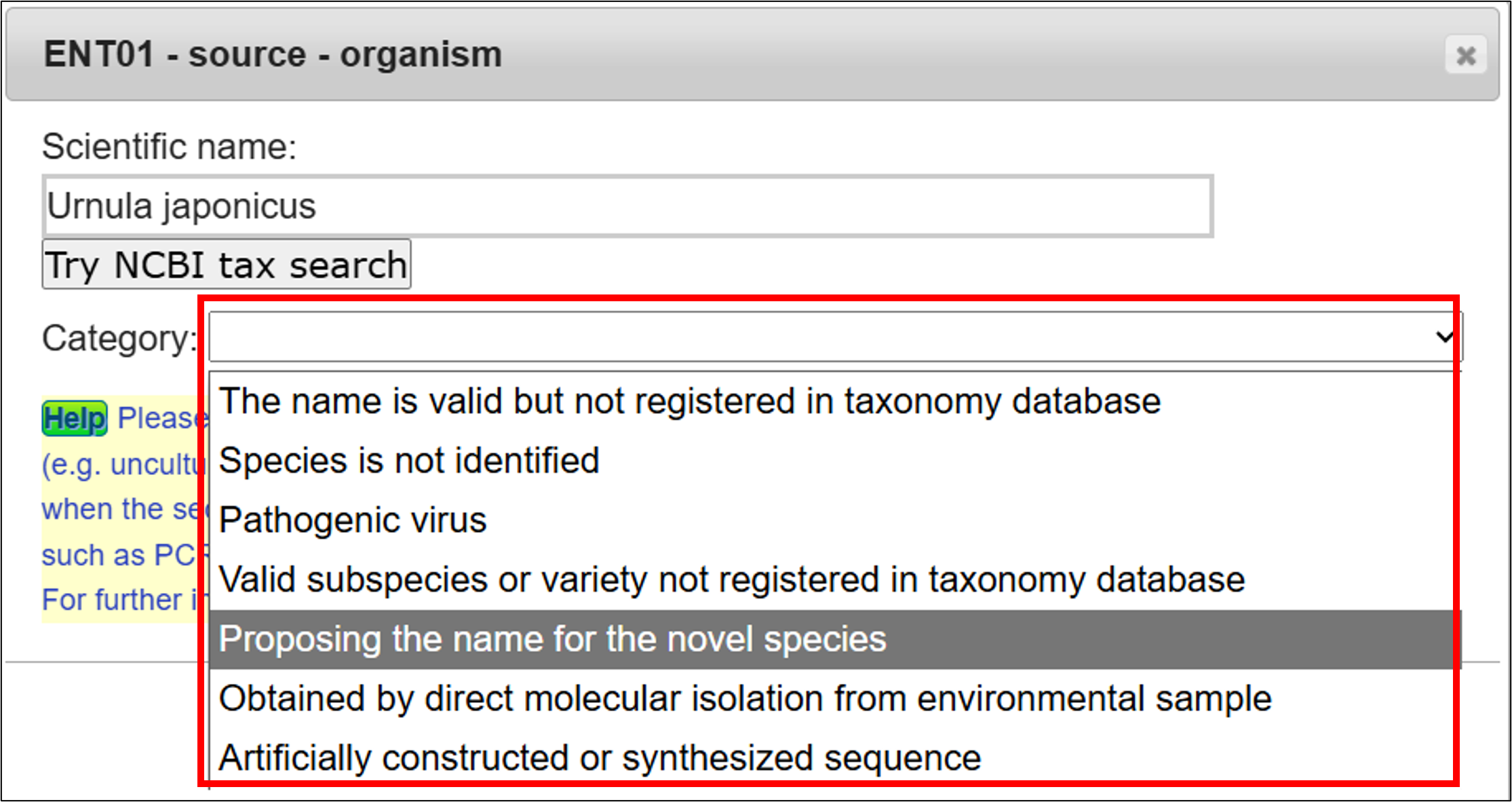Close the ENT01 source organism dialog
1512x802 pixels.
(x=1465, y=55)
